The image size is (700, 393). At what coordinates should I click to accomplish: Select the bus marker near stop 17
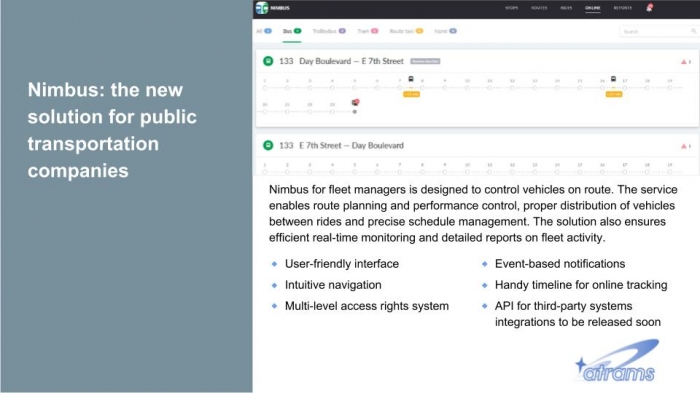click(613, 79)
